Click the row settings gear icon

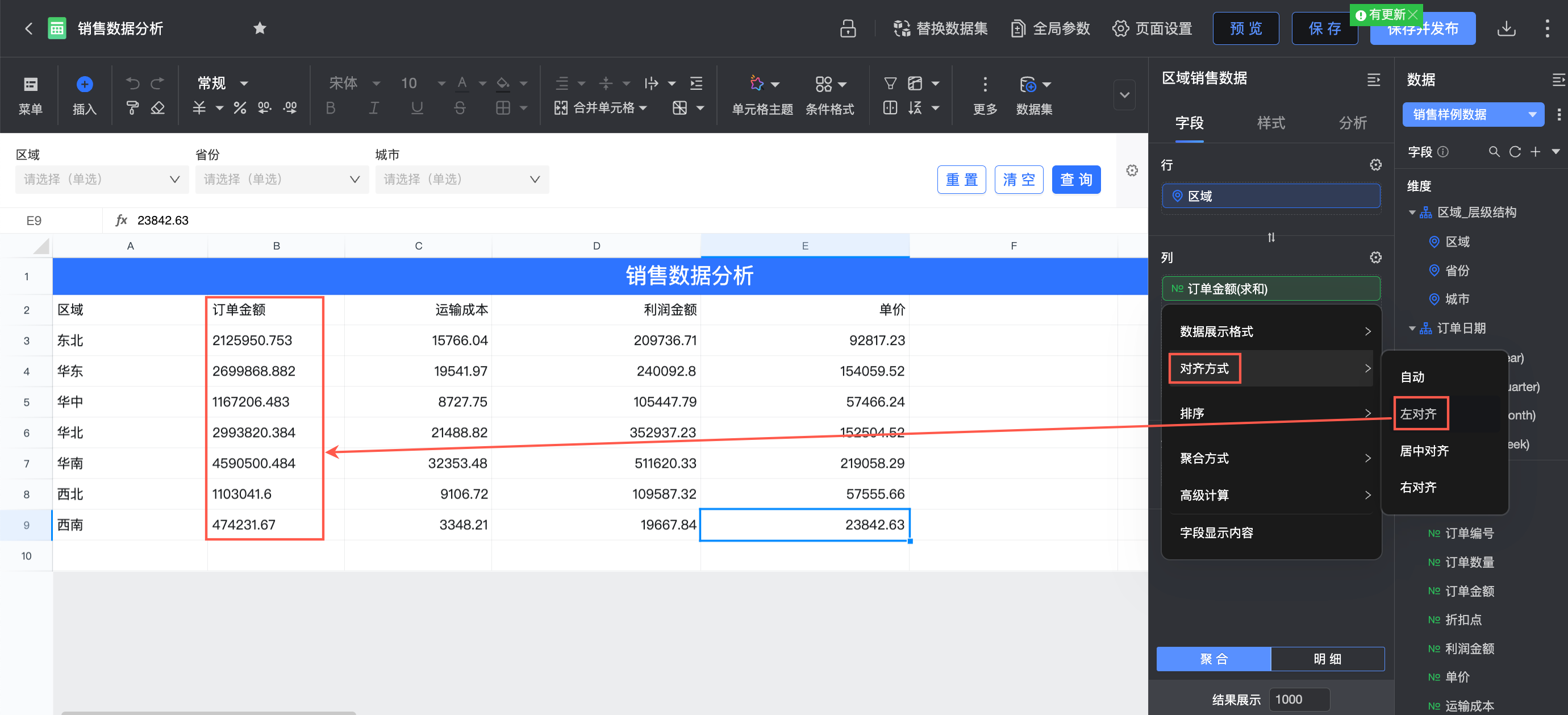click(1375, 165)
